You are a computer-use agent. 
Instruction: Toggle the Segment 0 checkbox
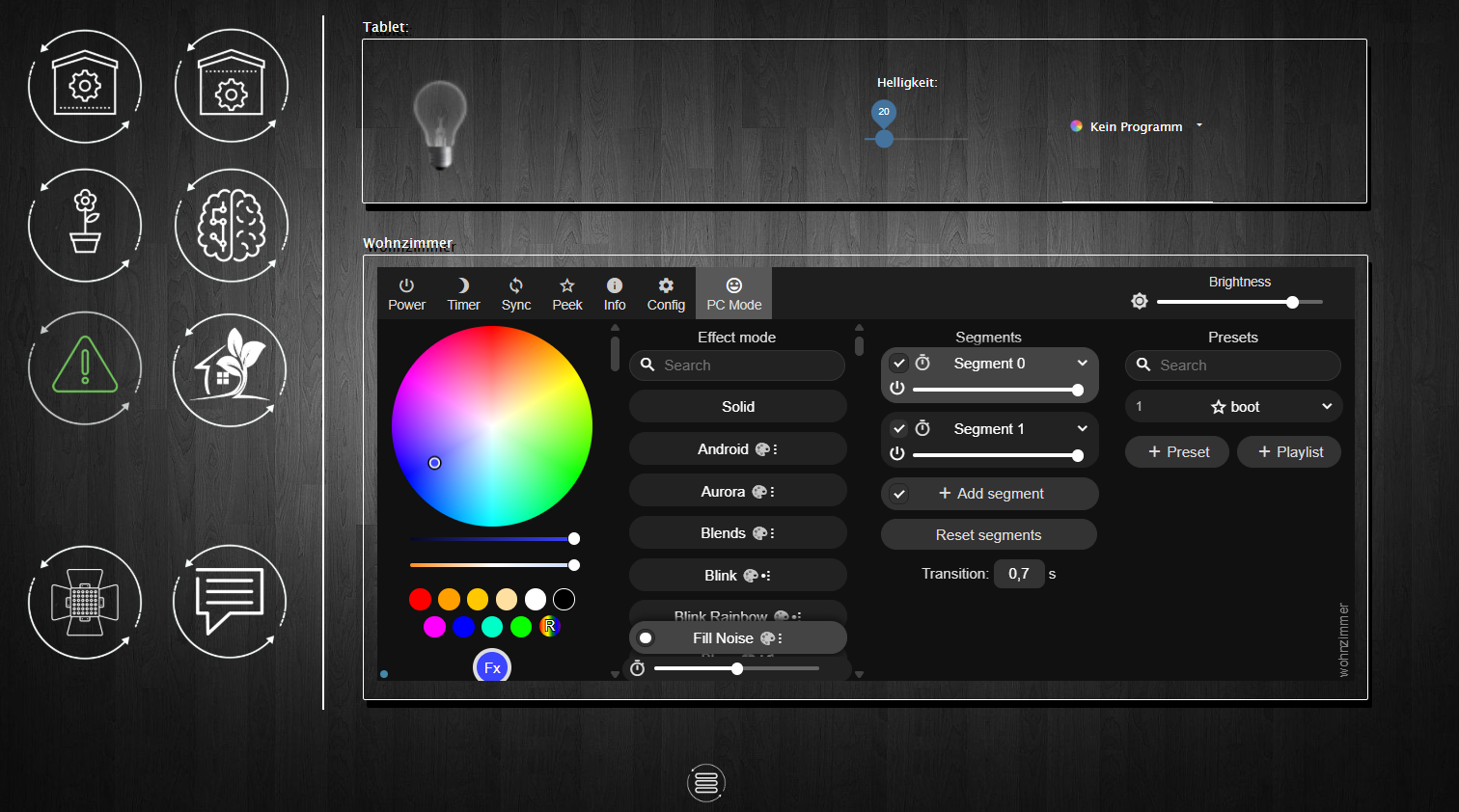coord(899,364)
